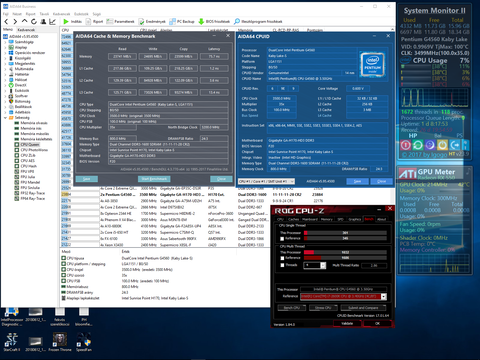This screenshot has height=360, width=480.
Task: Open the Memory tab in ROG CPU-Z
Action: (x=327, y=219)
